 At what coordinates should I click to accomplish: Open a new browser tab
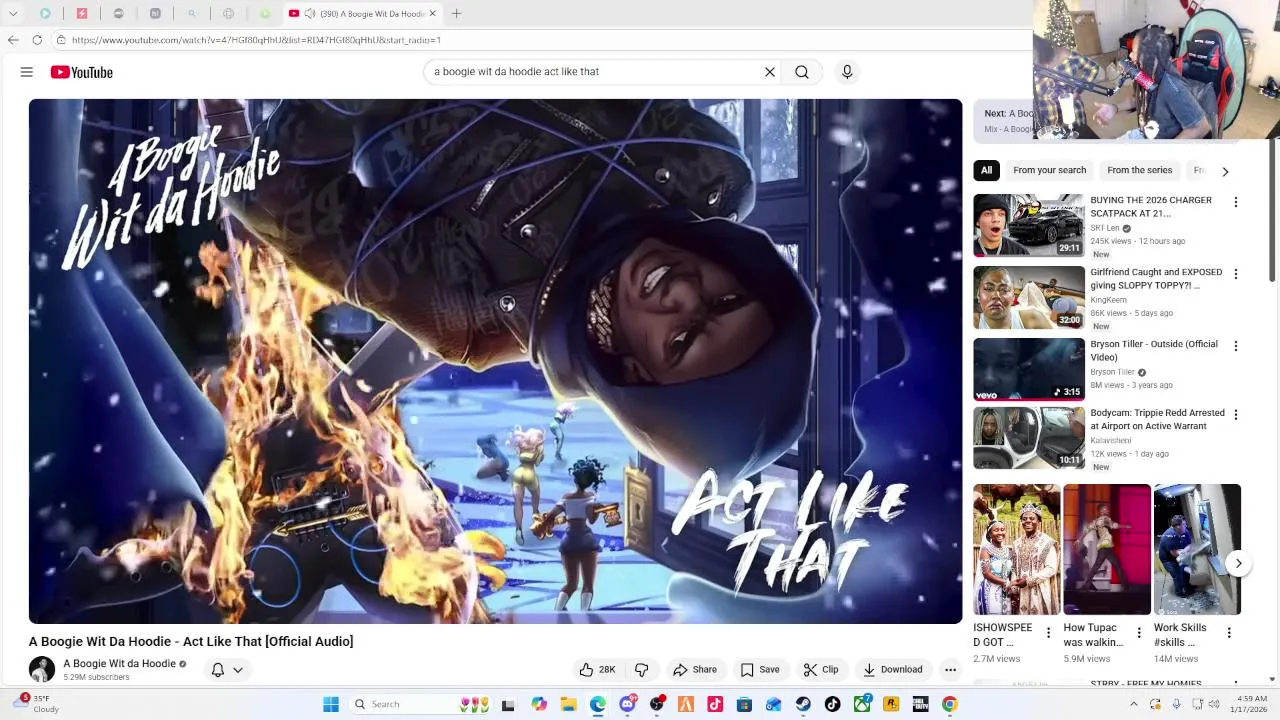(x=456, y=14)
